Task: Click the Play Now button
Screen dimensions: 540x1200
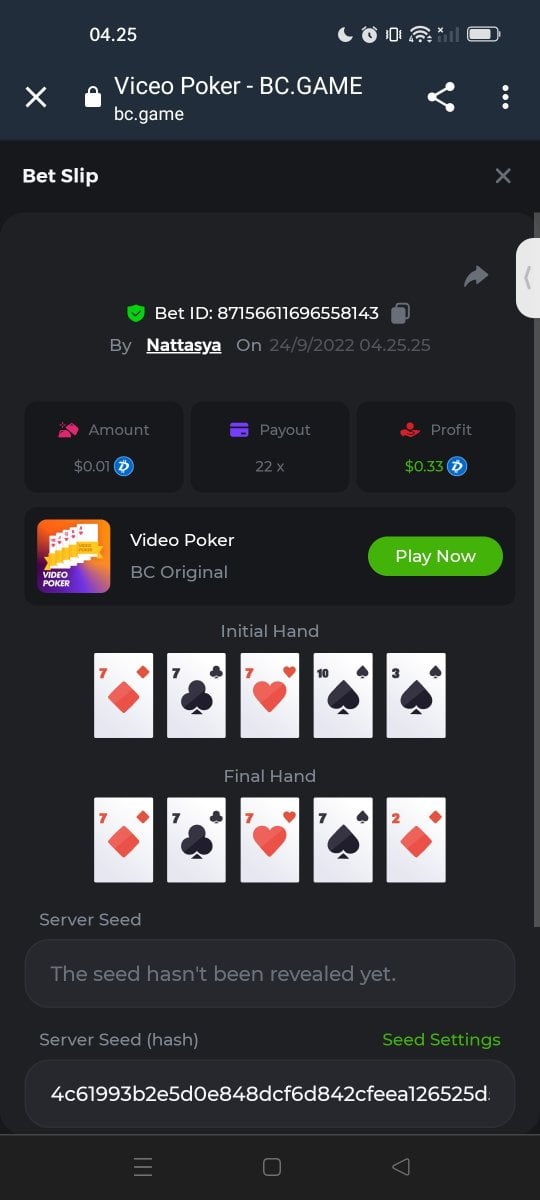Action: [435, 556]
